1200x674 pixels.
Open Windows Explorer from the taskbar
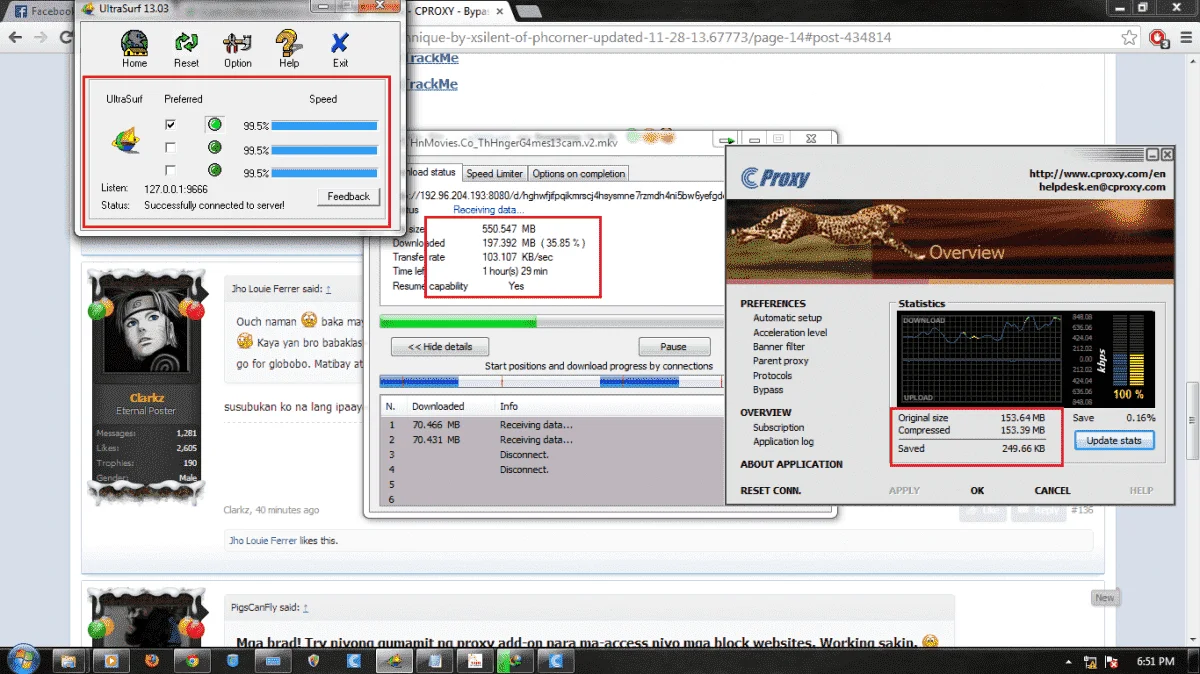coord(68,660)
